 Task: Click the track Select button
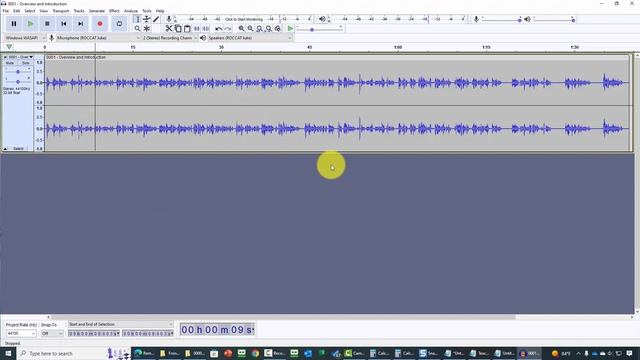click(x=18, y=149)
